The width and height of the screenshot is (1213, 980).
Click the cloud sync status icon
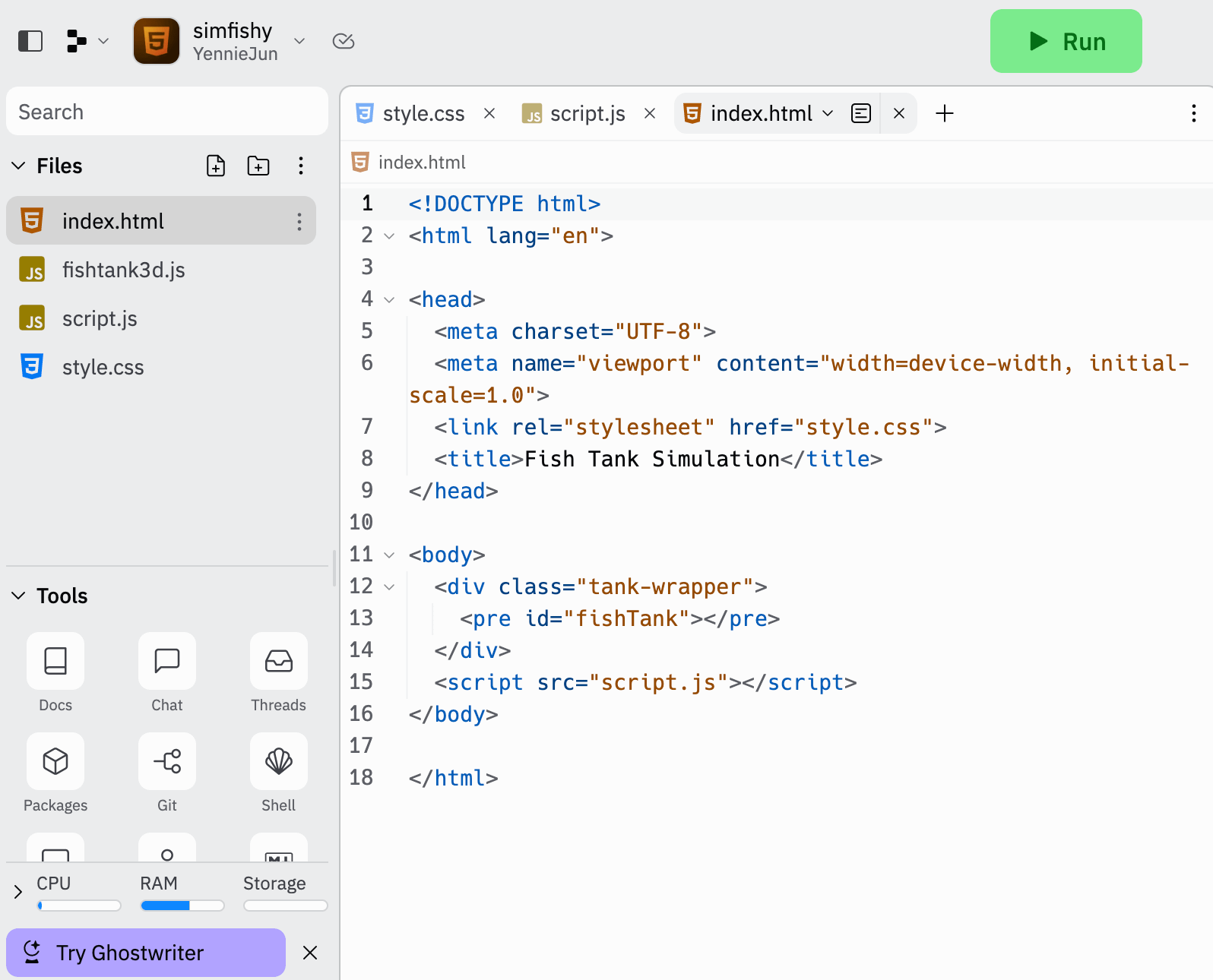point(344,41)
